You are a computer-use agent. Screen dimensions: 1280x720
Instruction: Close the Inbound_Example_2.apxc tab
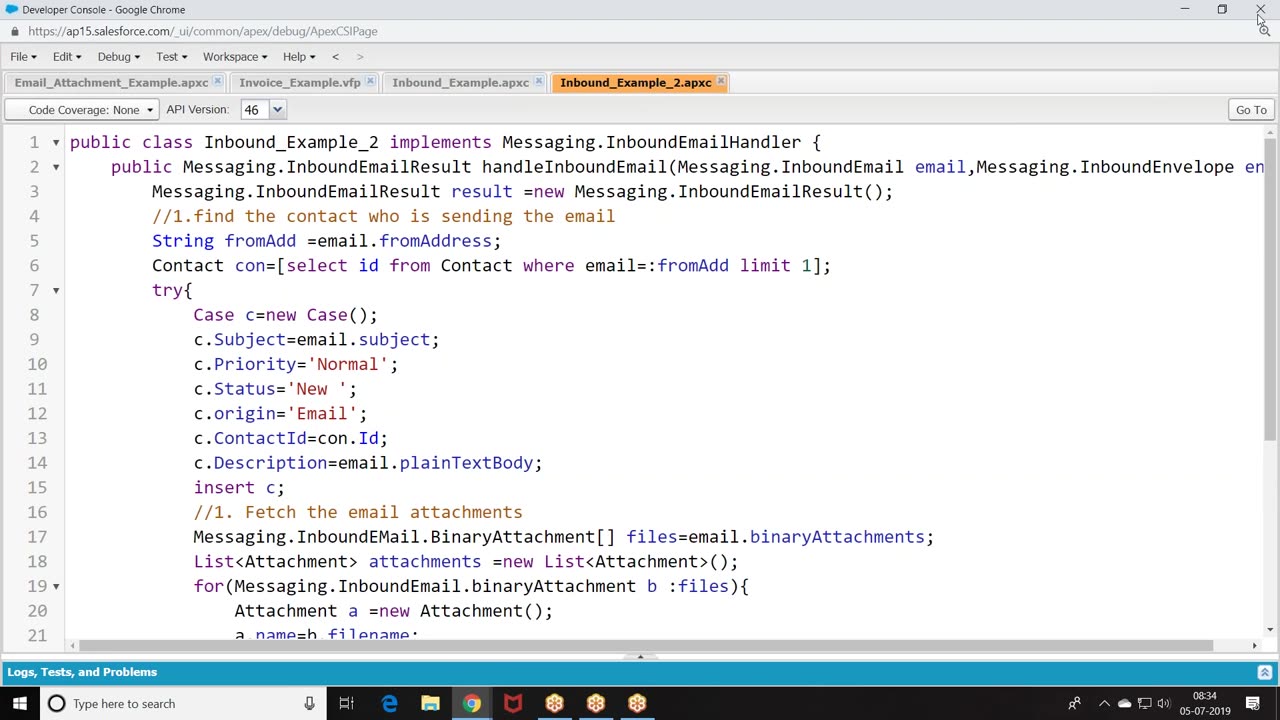pyautogui.click(x=721, y=82)
